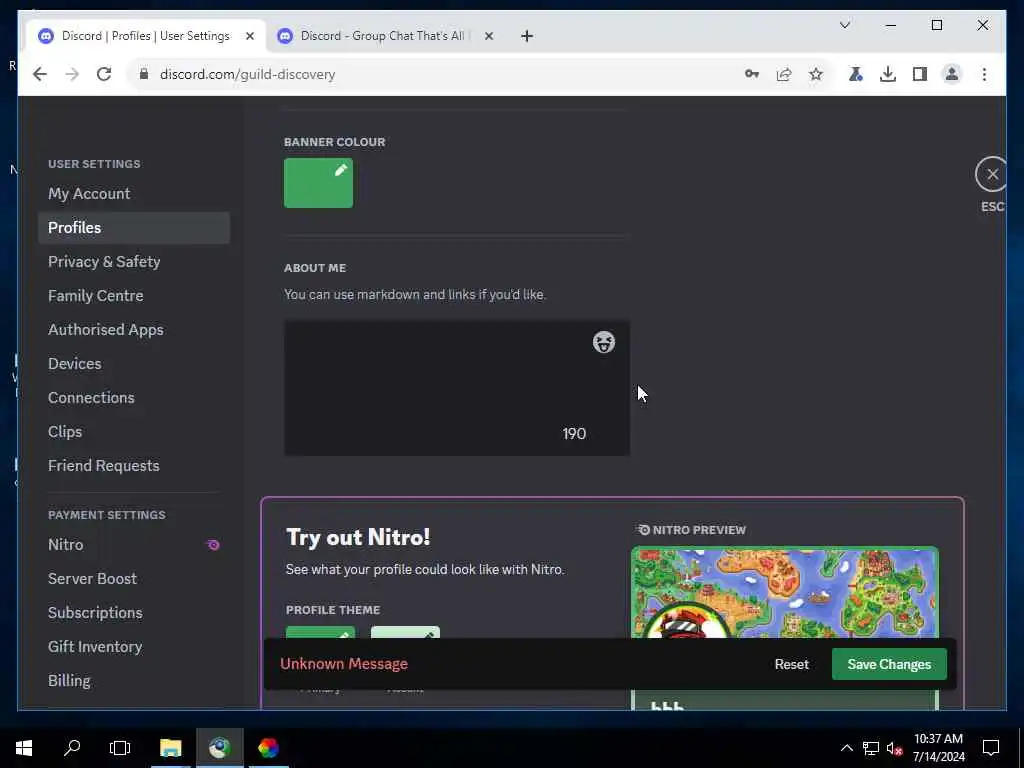Open a new browser tab
Viewport: 1024px width, 768px height.
point(527,36)
